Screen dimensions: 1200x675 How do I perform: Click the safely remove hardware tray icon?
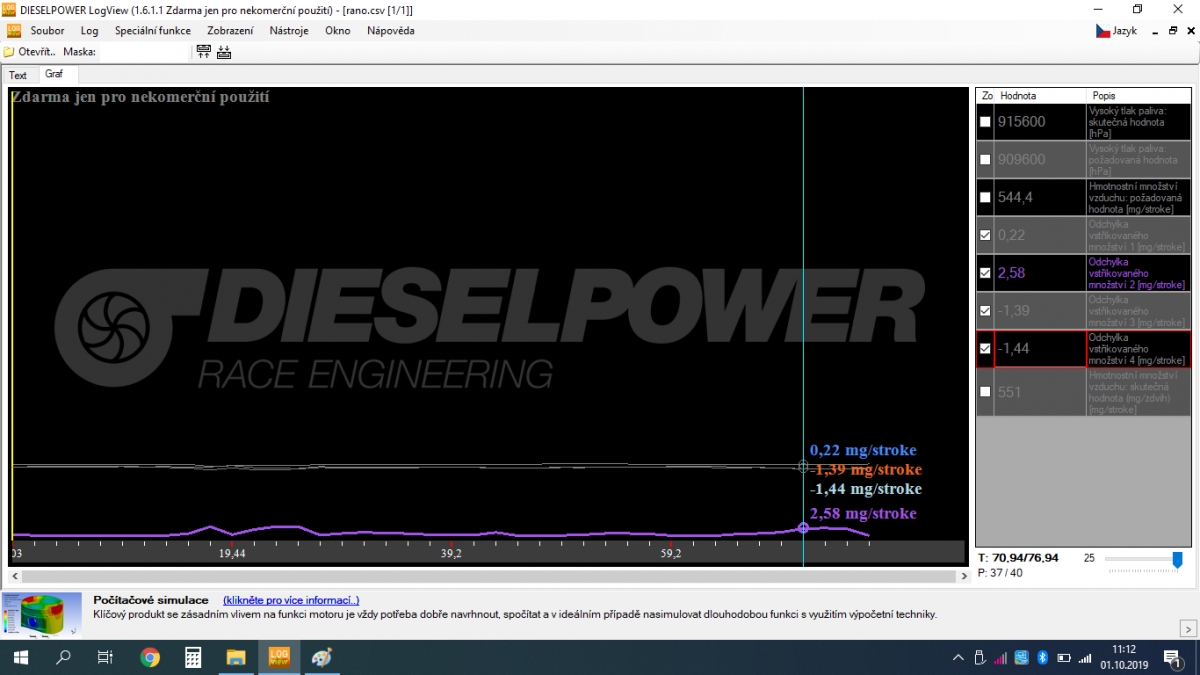pos(980,657)
